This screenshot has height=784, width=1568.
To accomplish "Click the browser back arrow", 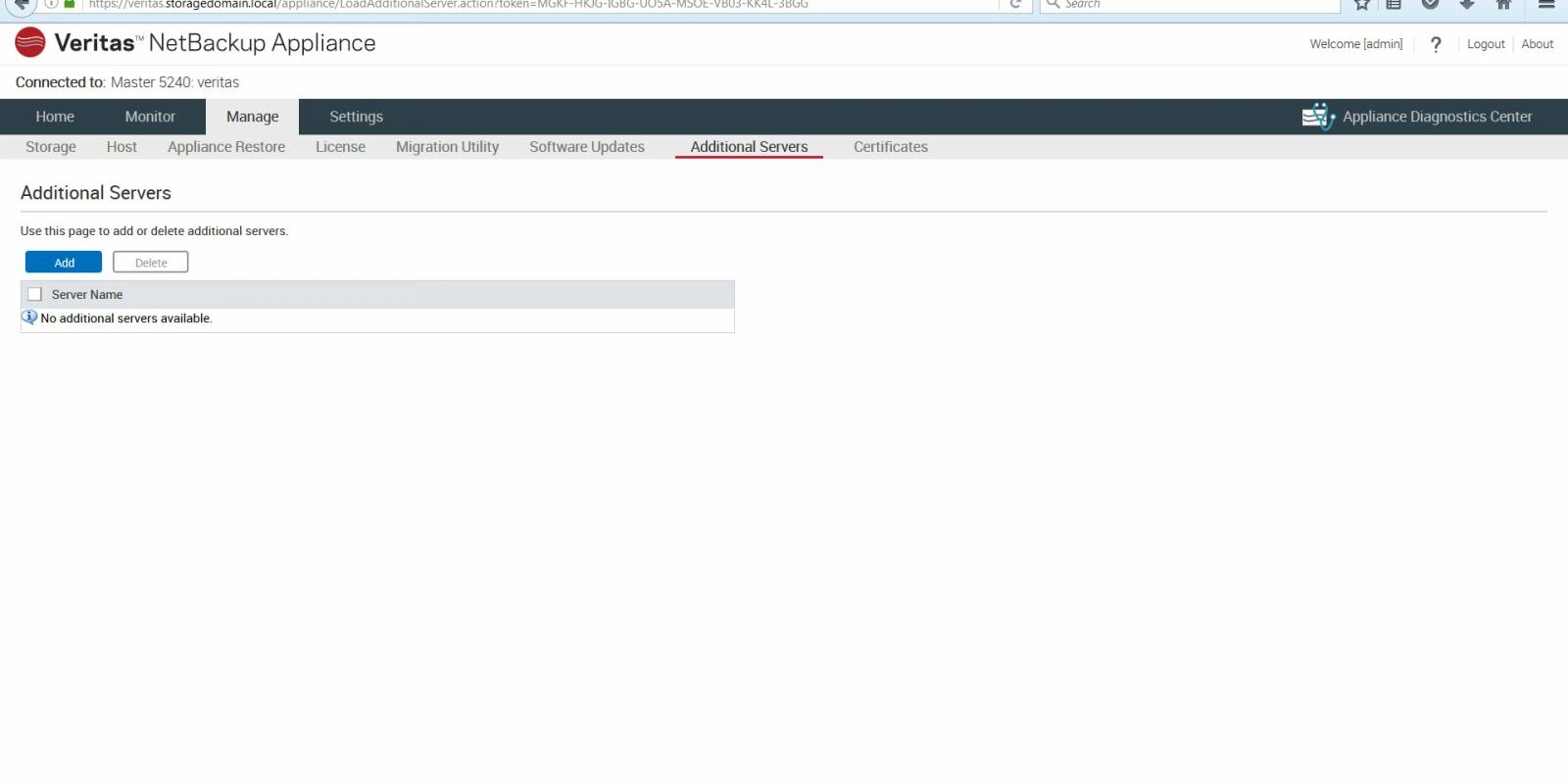I will [x=21, y=4].
